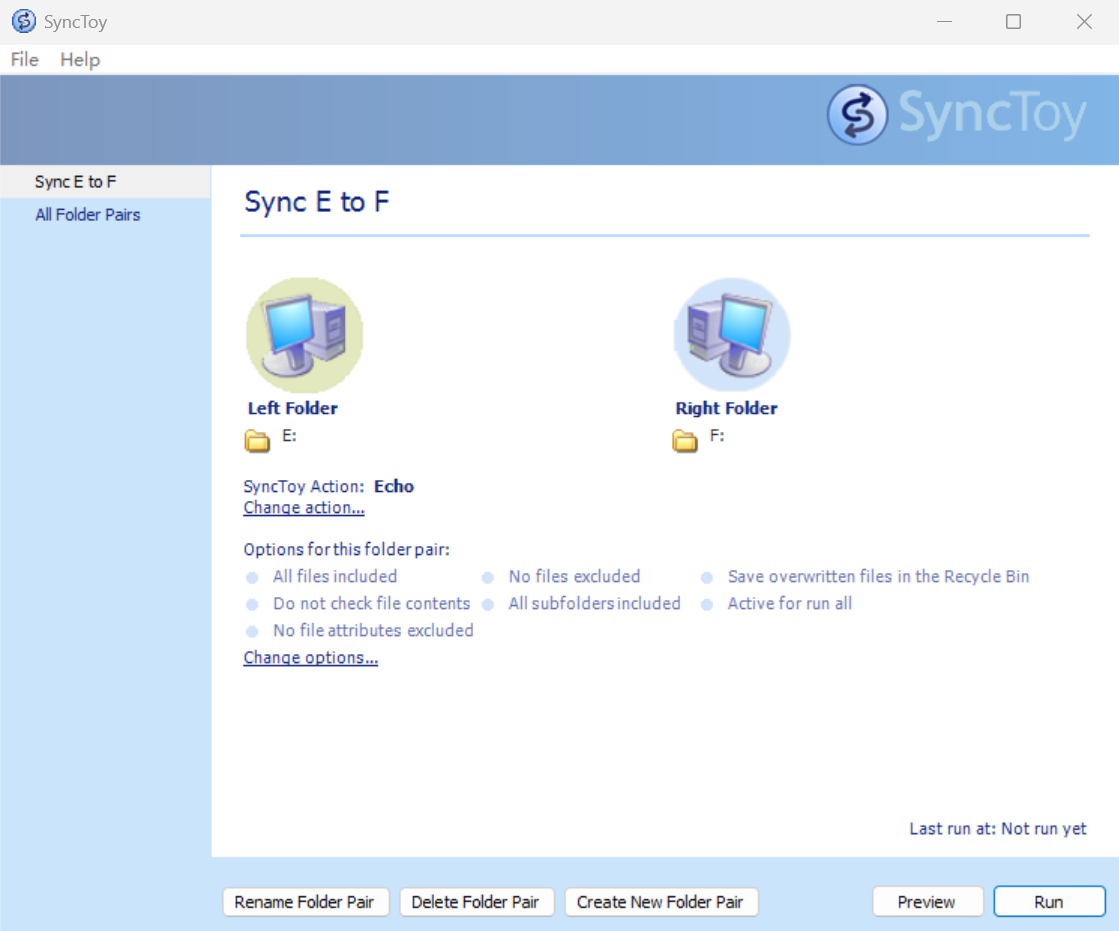1119x931 pixels.
Task: Click the bullet beside All files included
Action: [252, 577]
